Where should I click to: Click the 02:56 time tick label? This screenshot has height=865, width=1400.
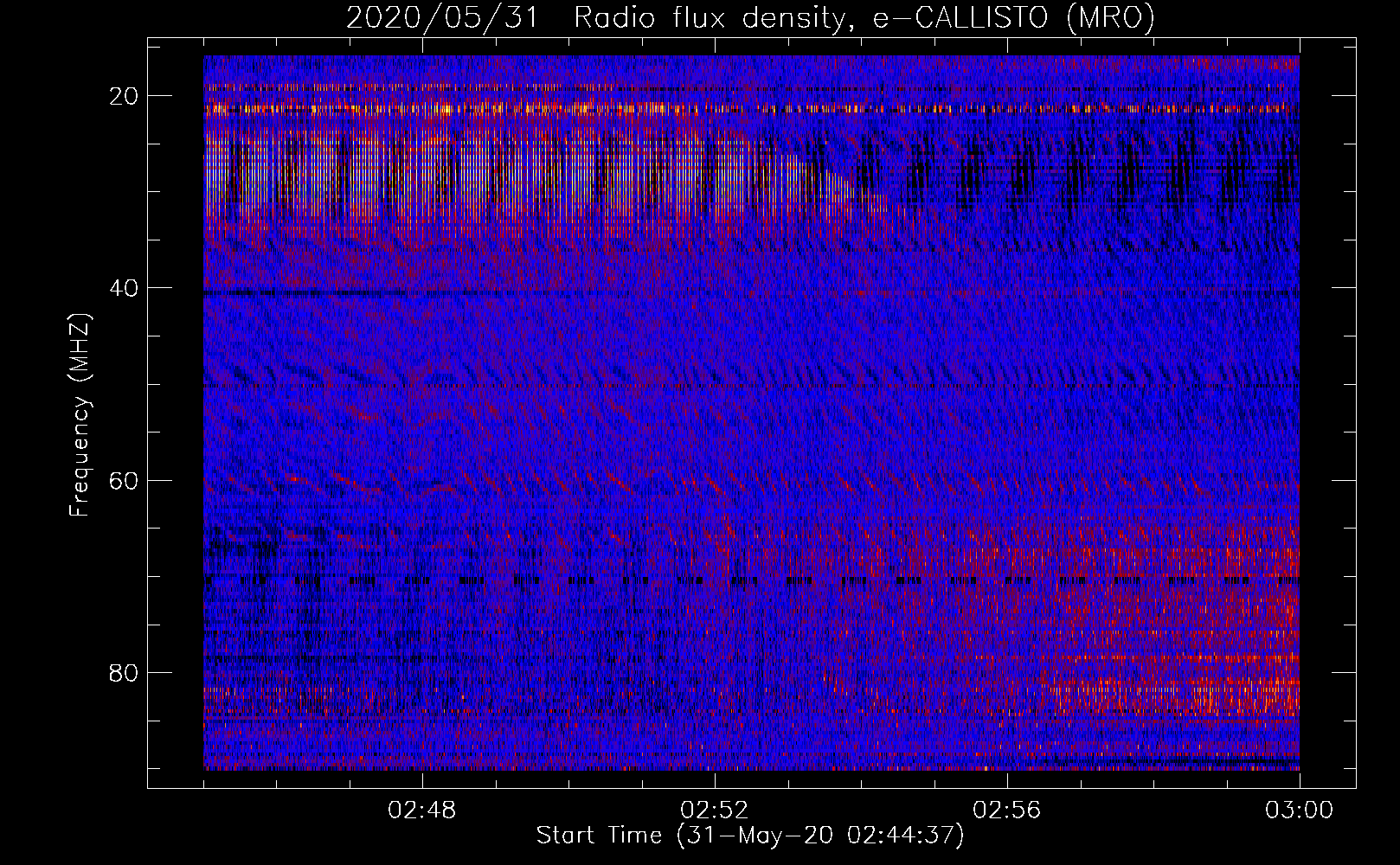pos(1007,811)
